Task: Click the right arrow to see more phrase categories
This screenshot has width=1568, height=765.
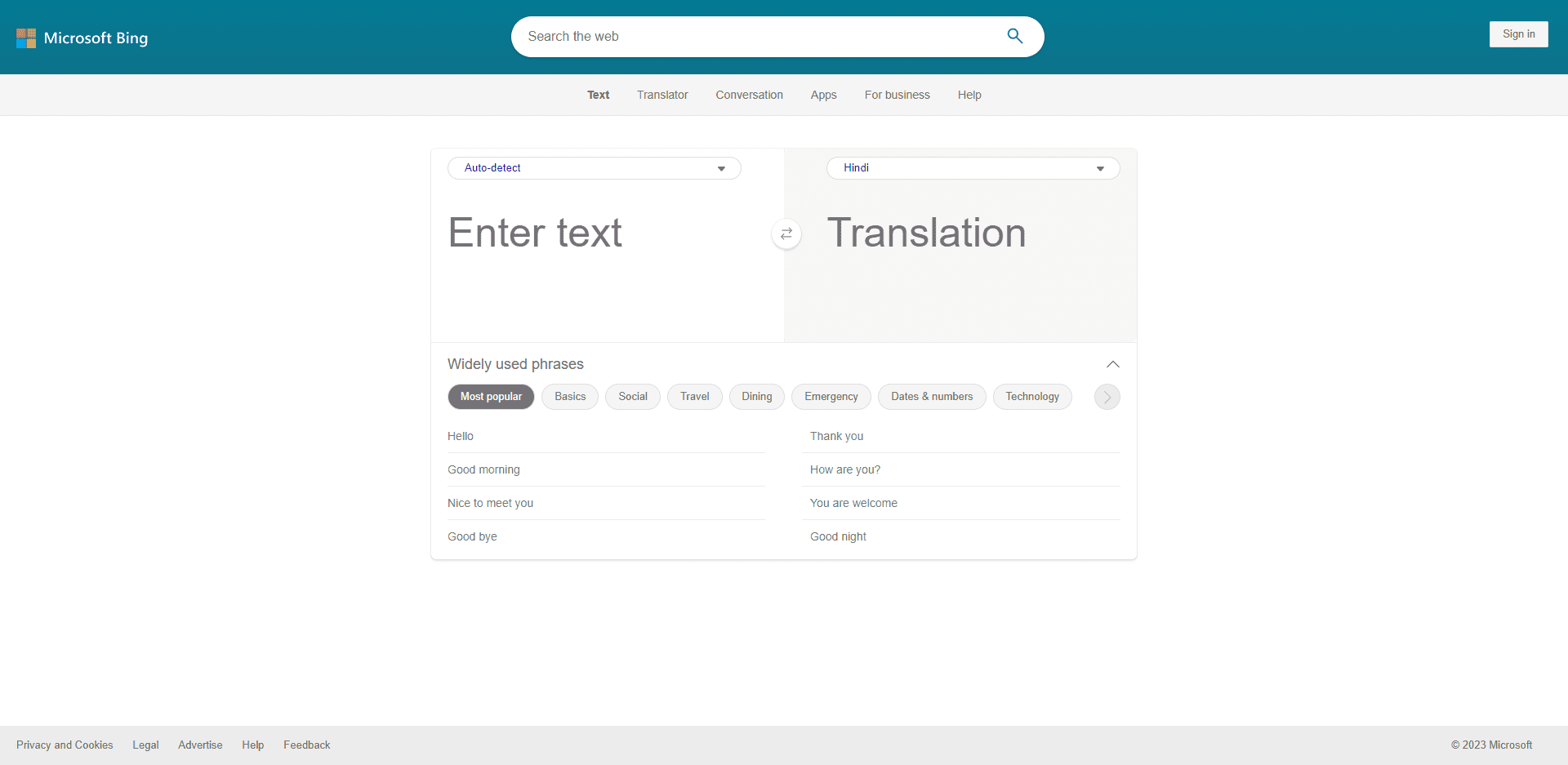Action: (1107, 397)
